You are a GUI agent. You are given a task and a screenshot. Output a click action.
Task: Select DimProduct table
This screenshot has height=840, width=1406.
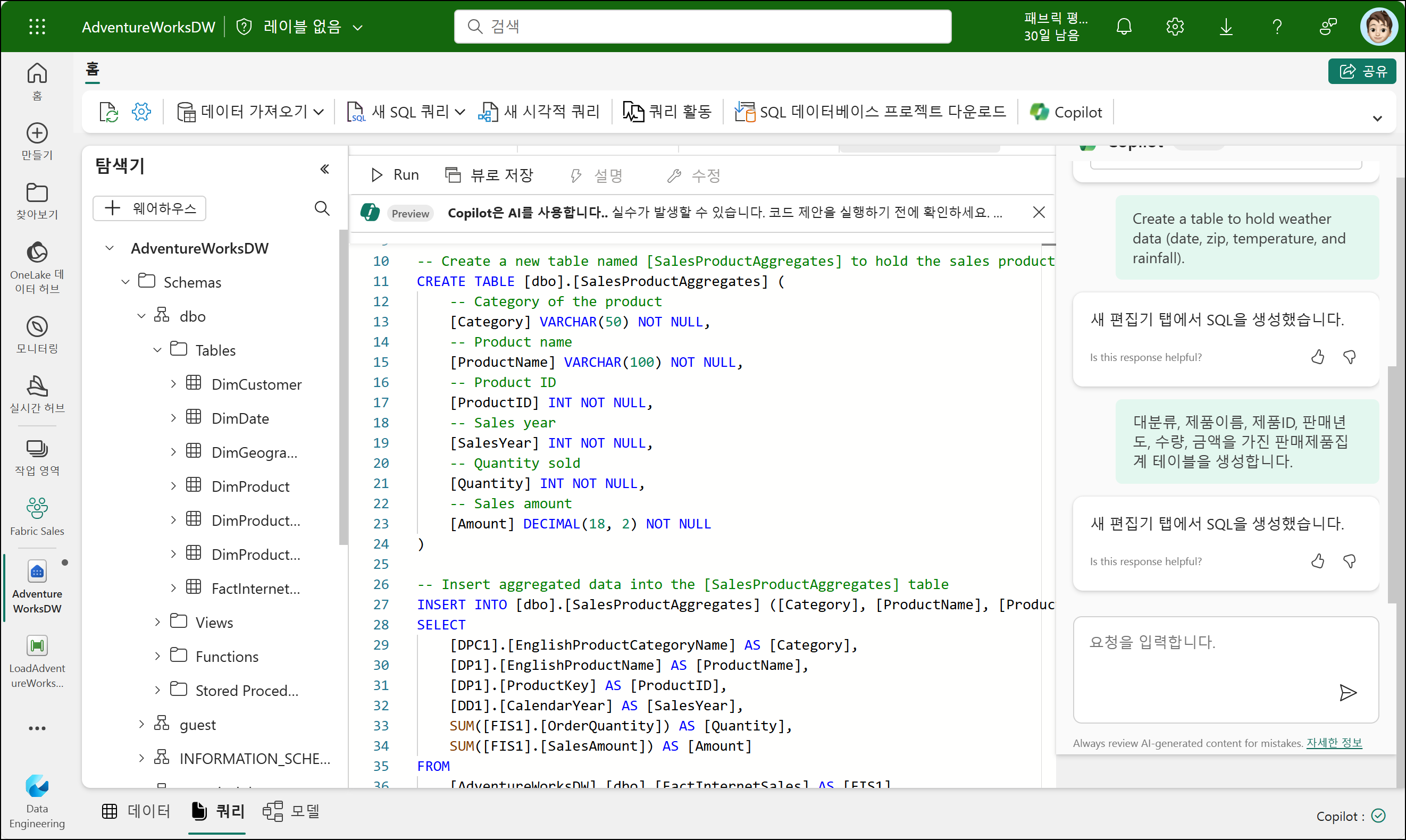pos(250,486)
